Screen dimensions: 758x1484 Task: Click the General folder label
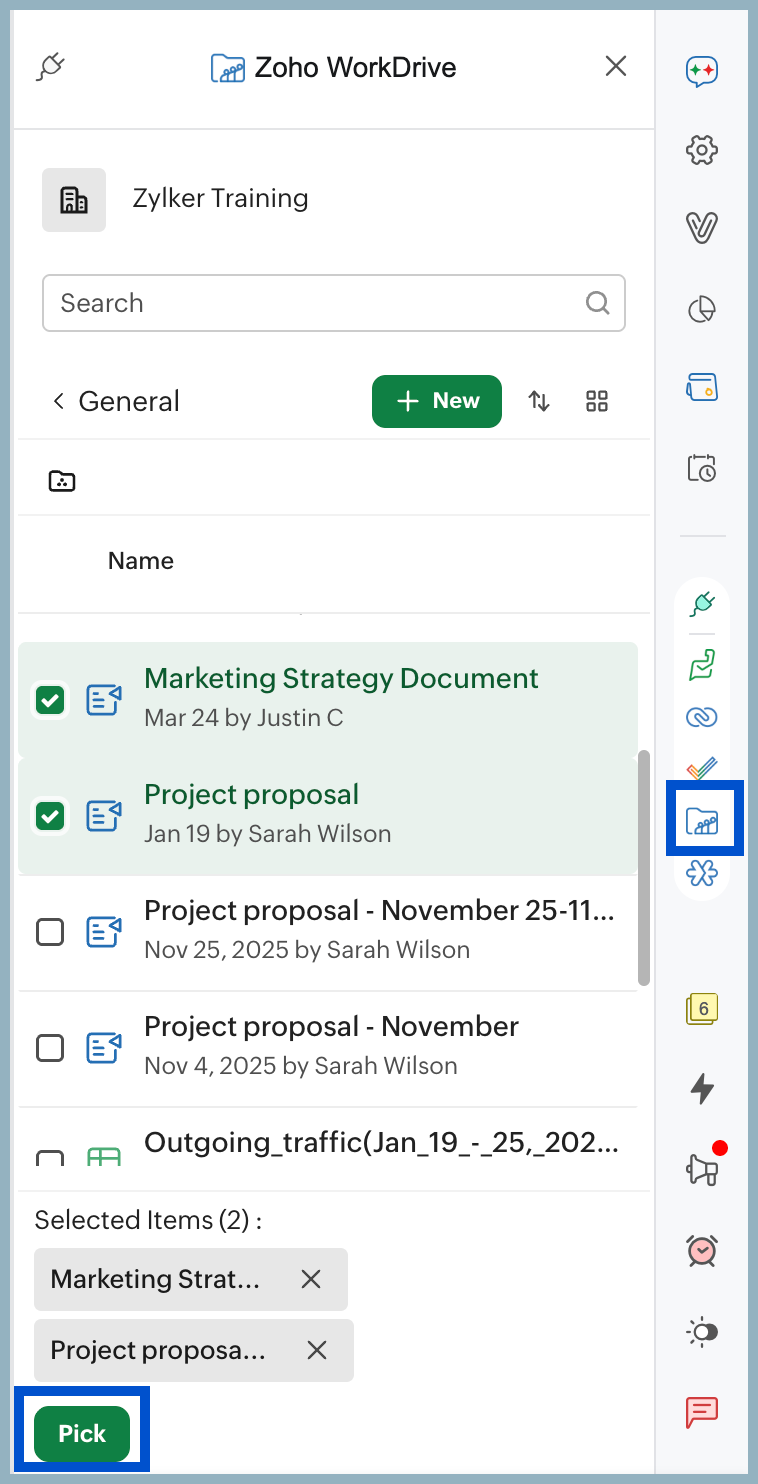[129, 402]
